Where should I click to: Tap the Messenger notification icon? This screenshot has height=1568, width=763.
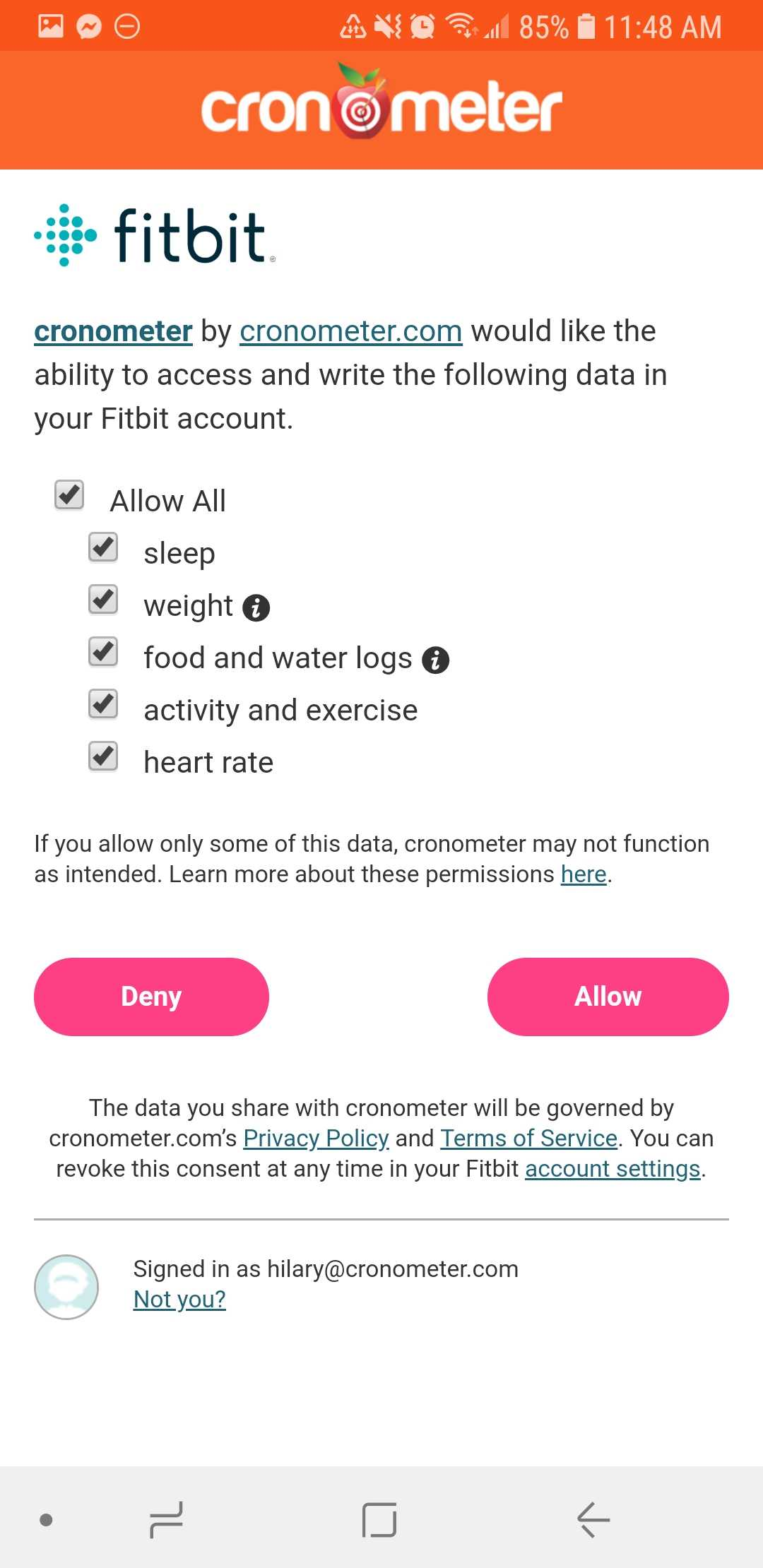[x=89, y=28]
